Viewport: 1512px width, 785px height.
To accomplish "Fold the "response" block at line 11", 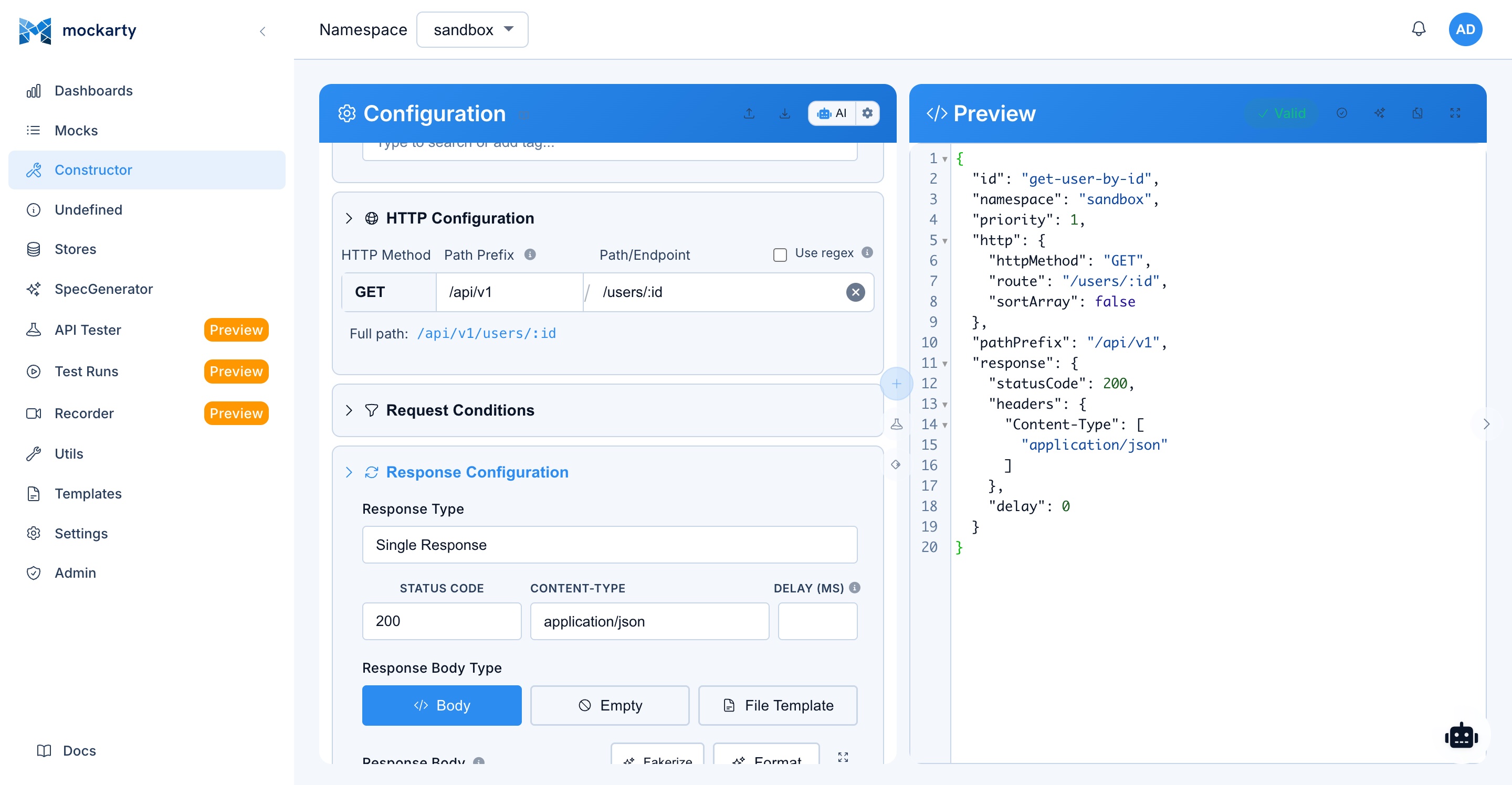I will [944, 364].
